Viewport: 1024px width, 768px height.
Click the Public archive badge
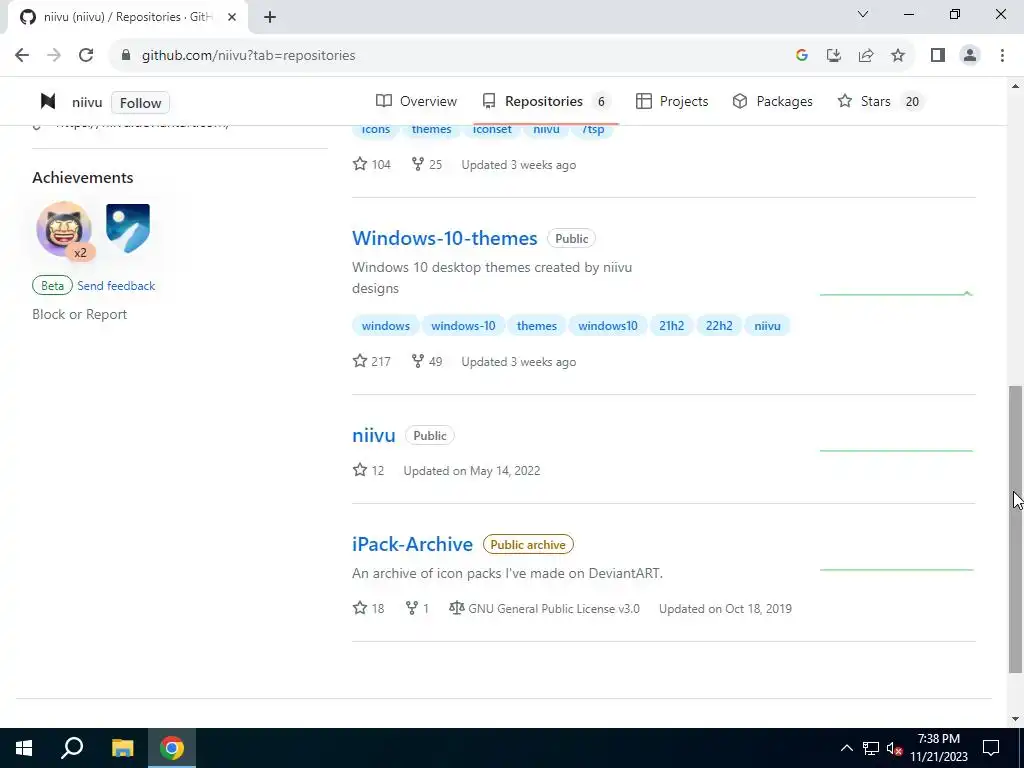(x=528, y=545)
